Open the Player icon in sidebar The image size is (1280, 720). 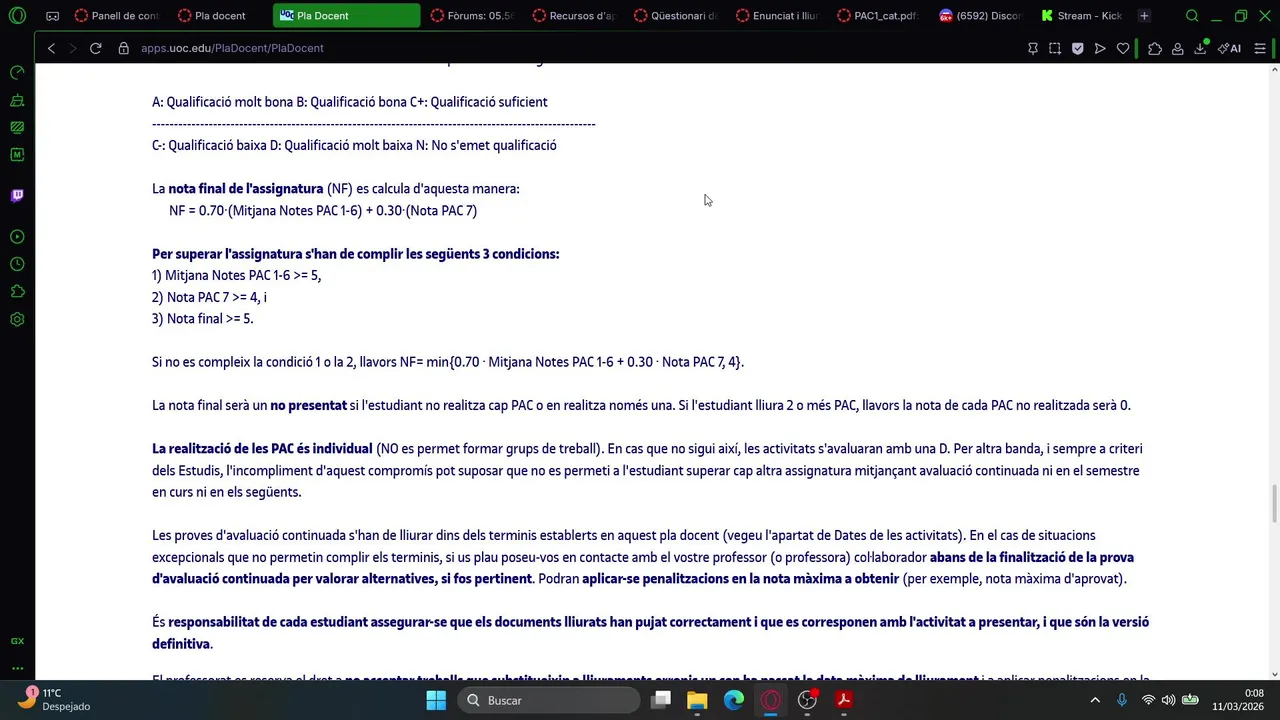pos(17,237)
